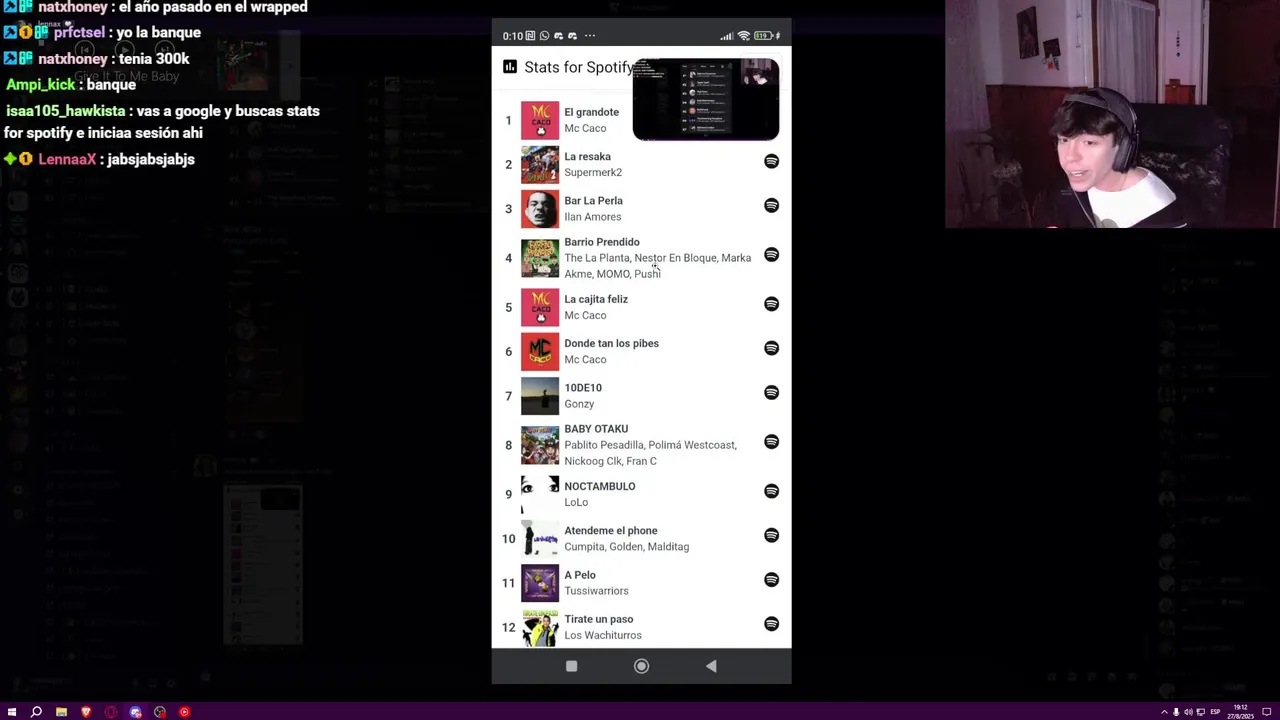Click artist name Tussiwarriors
Viewport: 1280px width, 720px height.
(x=596, y=591)
